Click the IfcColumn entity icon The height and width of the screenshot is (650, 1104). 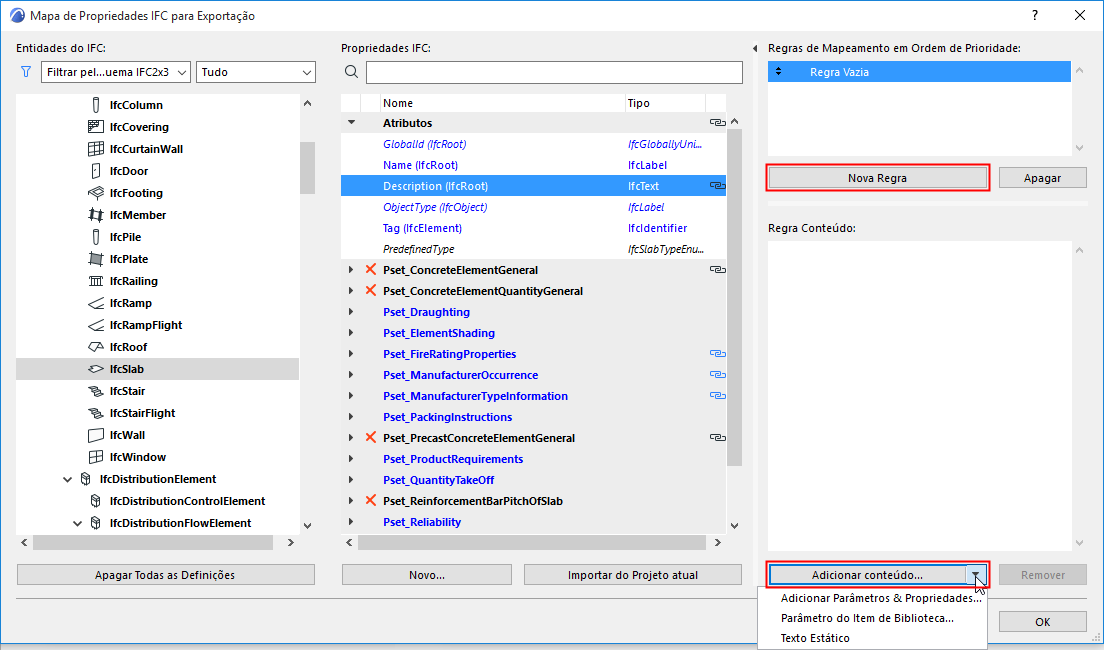(x=96, y=105)
